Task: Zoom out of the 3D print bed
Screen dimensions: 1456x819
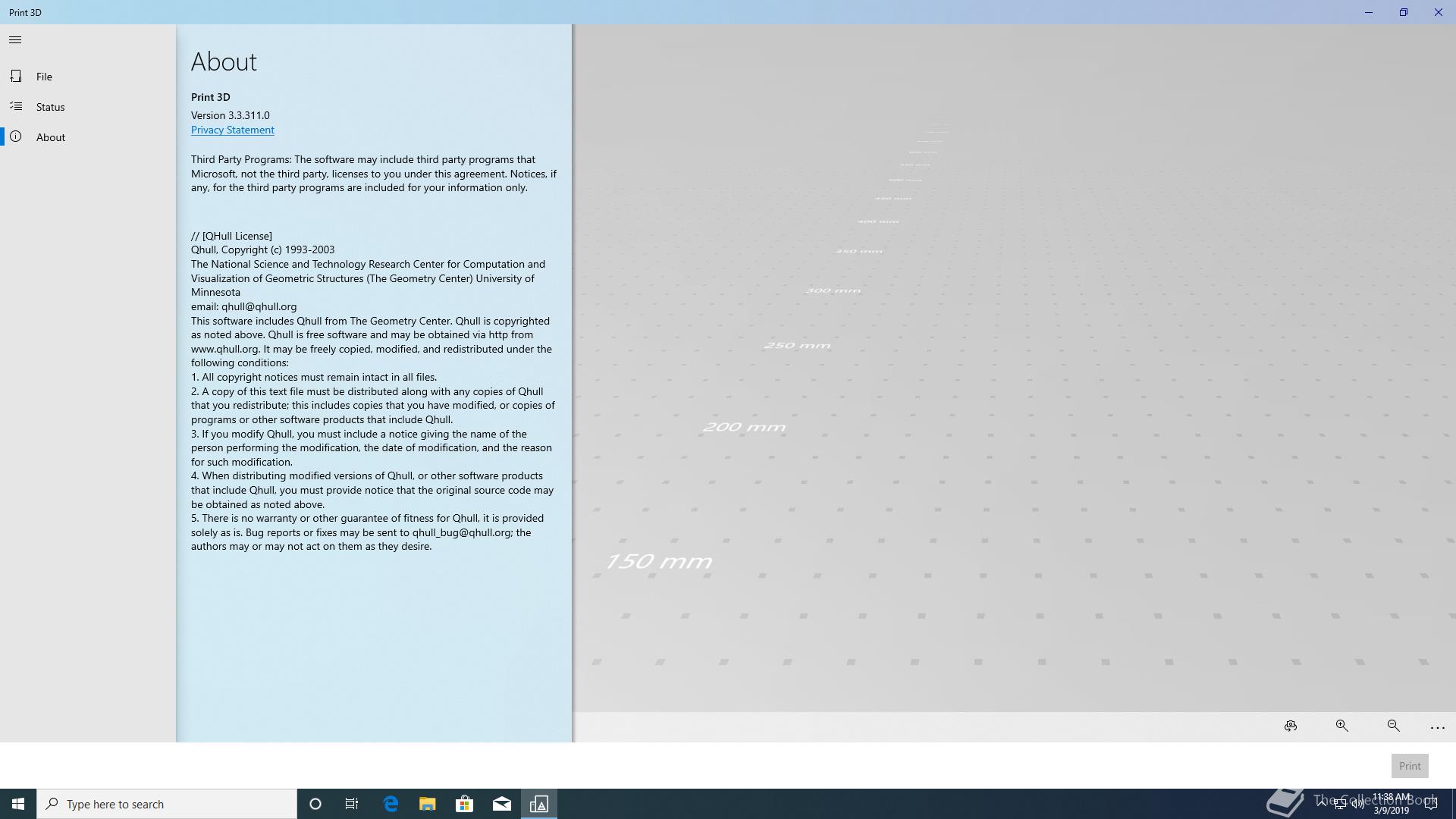Action: (x=1394, y=726)
